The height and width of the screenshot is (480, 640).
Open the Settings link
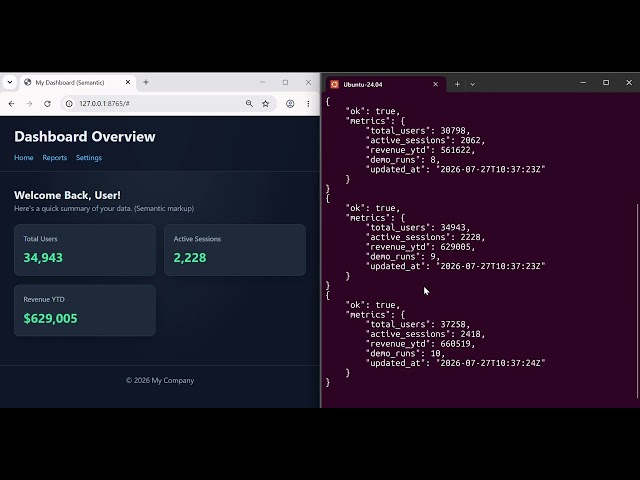pos(89,158)
